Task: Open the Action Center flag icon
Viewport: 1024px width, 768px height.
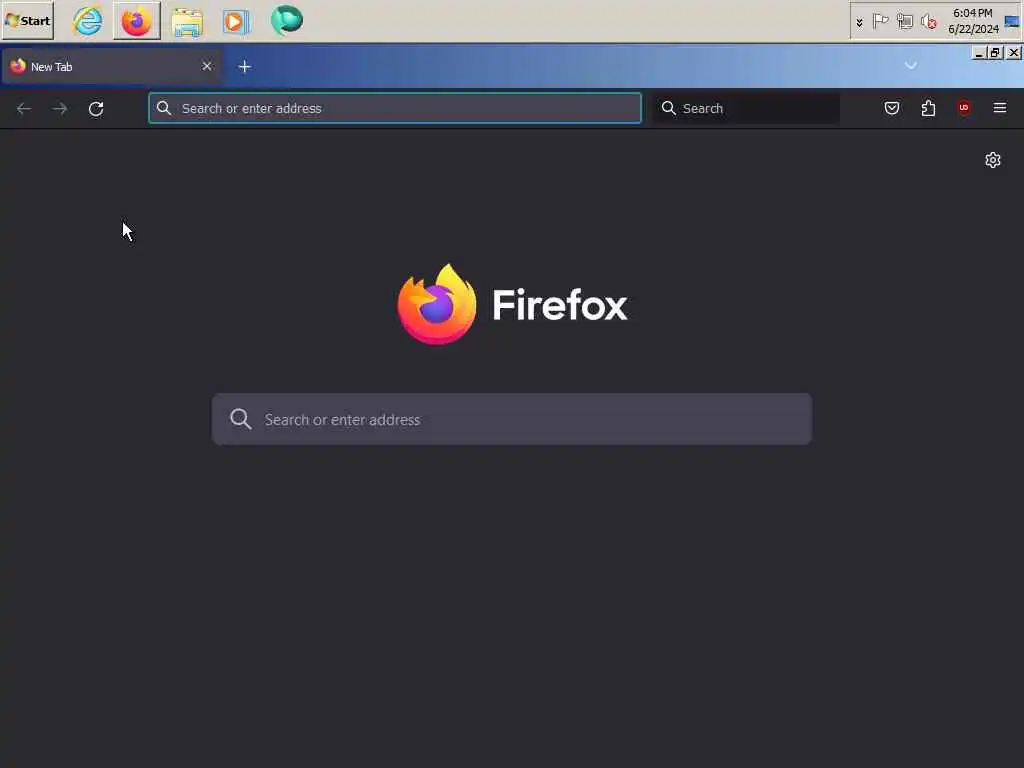Action: pyautogui.click(x=880, y=22)
